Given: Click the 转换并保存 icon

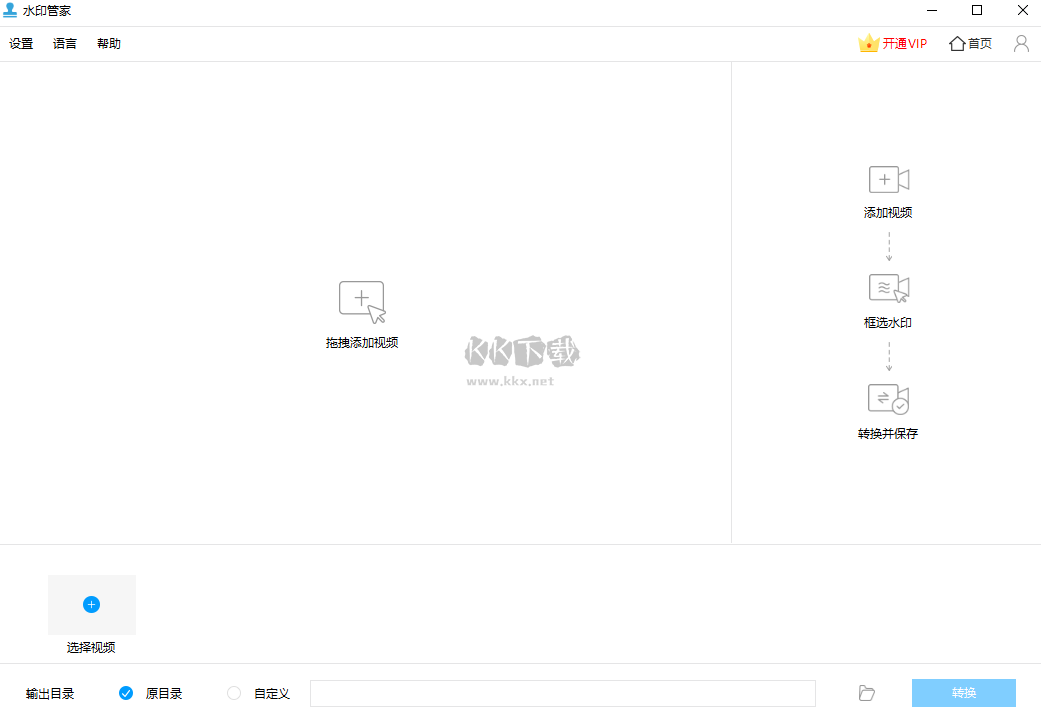Looking at the screenshot, I should pyautogui.click(x=888, y=399).
